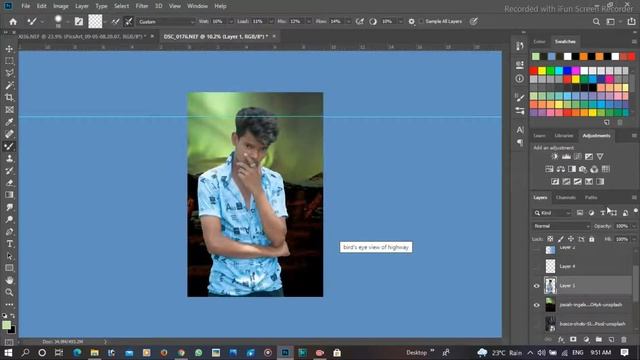
Task: Select the Dodge tool
Action: click(9, 219)
